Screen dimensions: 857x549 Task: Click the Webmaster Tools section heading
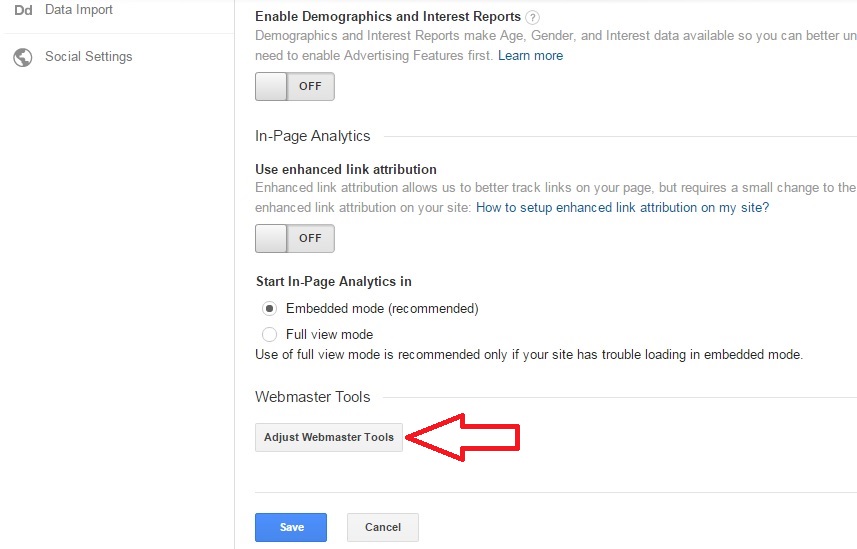pos(313,397)
